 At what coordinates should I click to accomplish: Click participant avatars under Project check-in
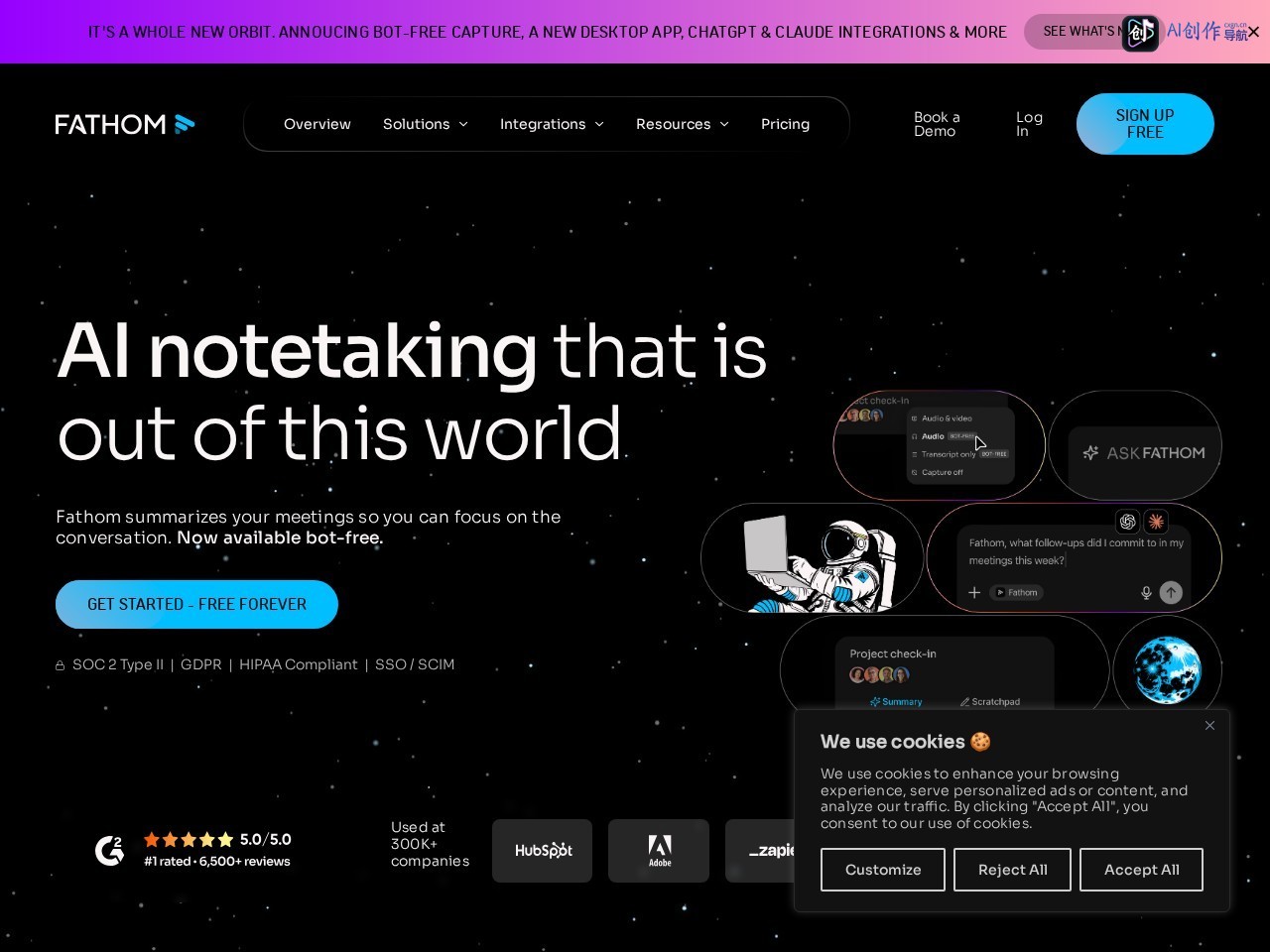pos(879,675)
